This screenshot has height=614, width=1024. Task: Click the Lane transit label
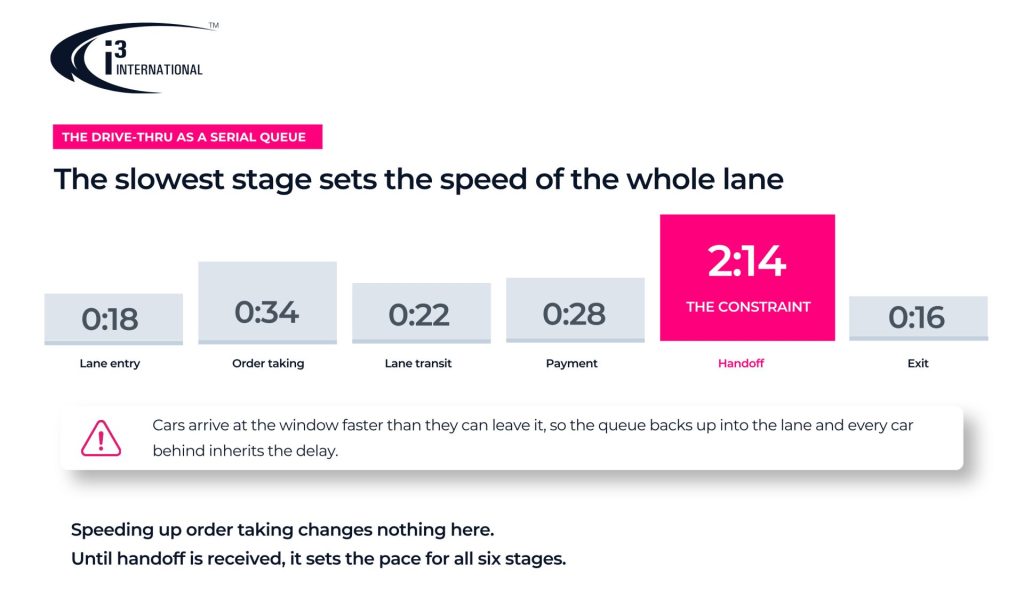coord(418,363)
